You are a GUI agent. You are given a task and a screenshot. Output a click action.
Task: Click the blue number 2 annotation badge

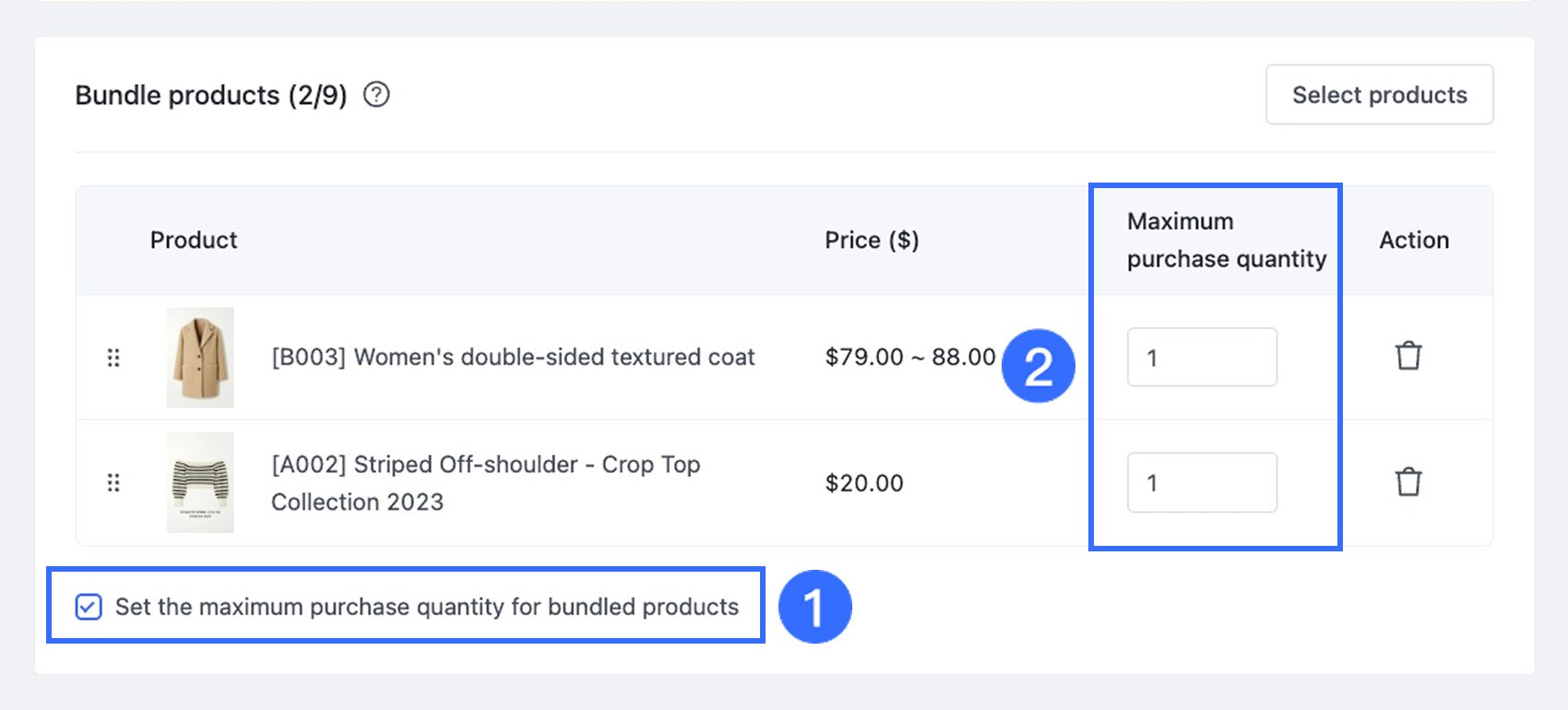click(x=1039, y=366)
